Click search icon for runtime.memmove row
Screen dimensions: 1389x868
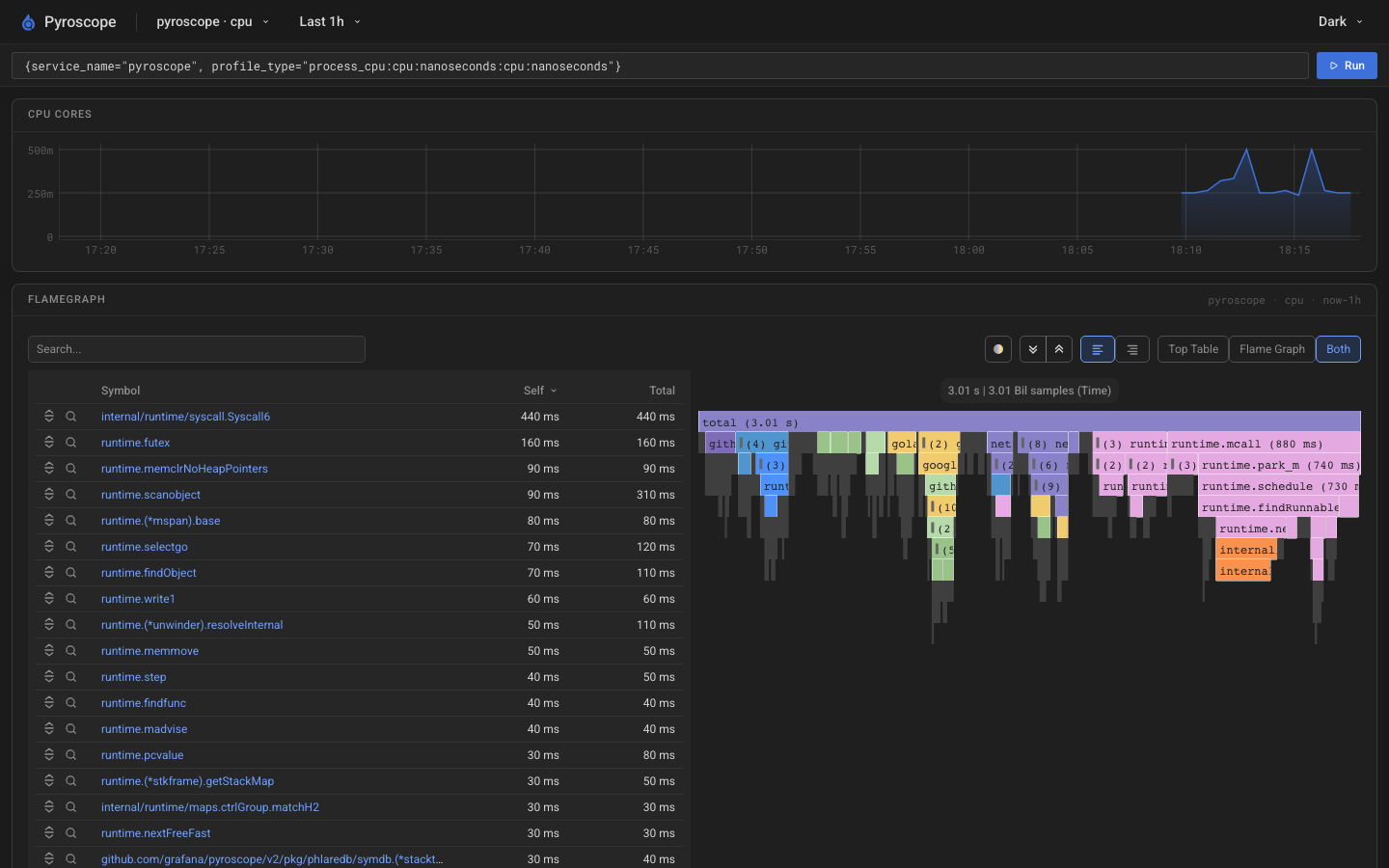(71, 651)
